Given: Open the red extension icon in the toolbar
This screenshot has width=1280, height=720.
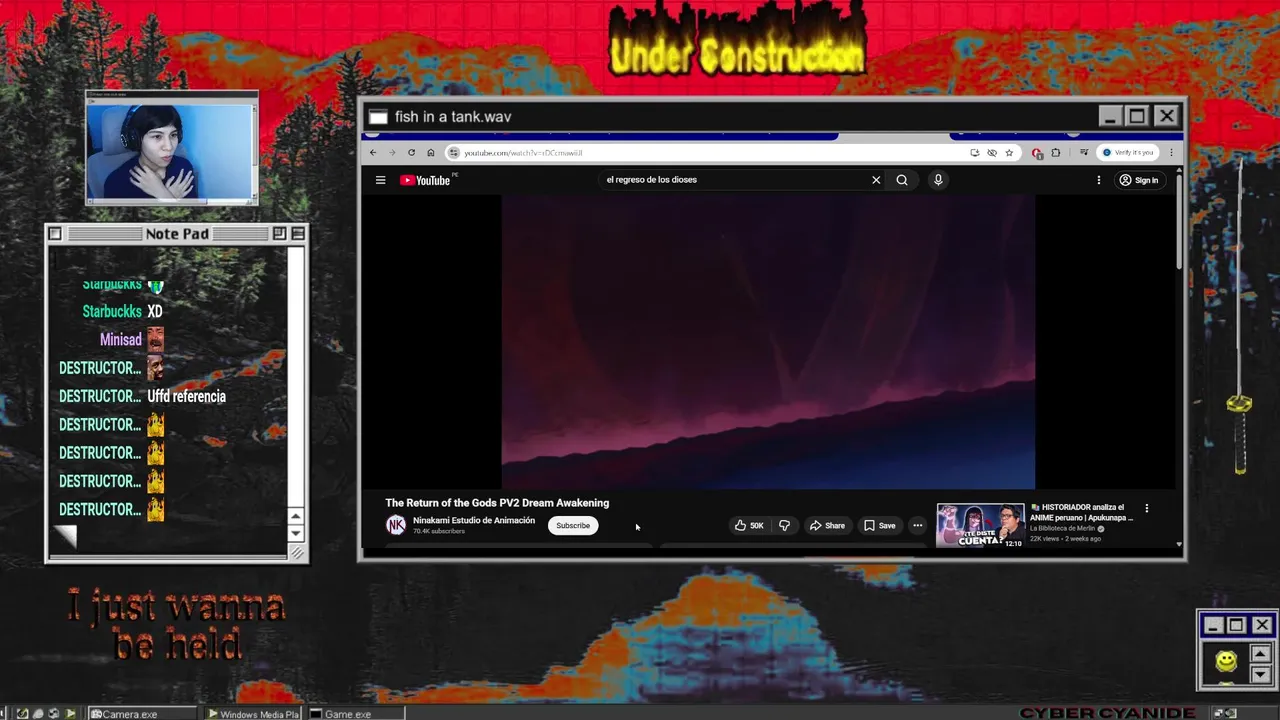Looking at the screenshot, I should tap(1037, 153).
